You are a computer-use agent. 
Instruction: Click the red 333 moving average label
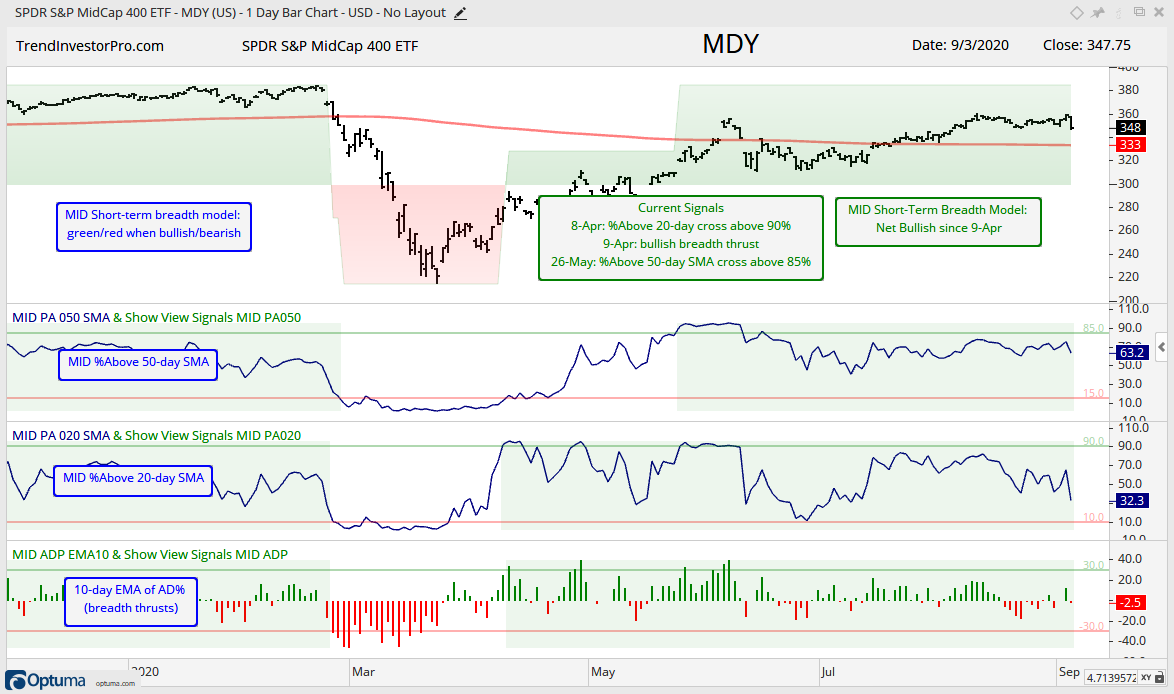[1130, 144]
